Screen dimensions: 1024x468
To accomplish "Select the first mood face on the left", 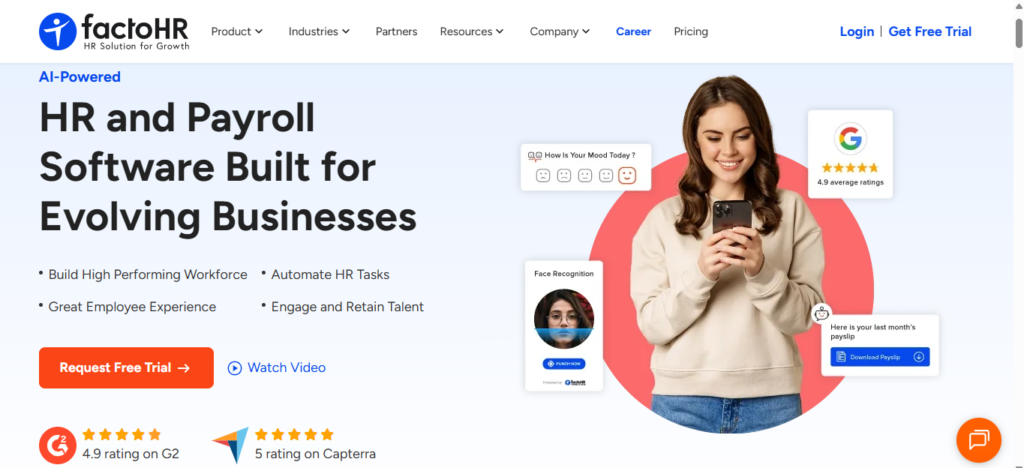I will pyautogui.click(x=543, y=176).
